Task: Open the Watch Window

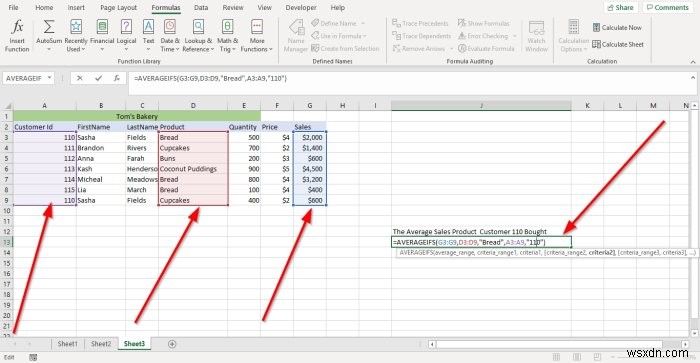Action: (536, 36)
